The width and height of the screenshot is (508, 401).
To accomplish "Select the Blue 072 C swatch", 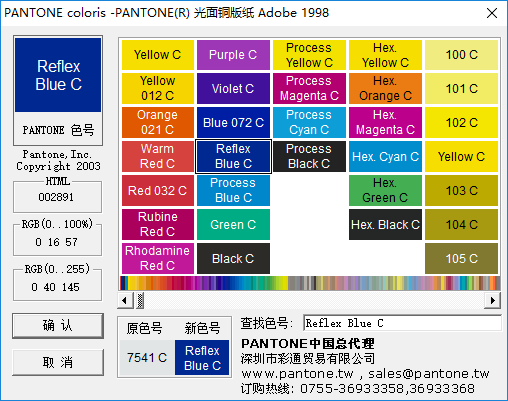I will 233,123.
